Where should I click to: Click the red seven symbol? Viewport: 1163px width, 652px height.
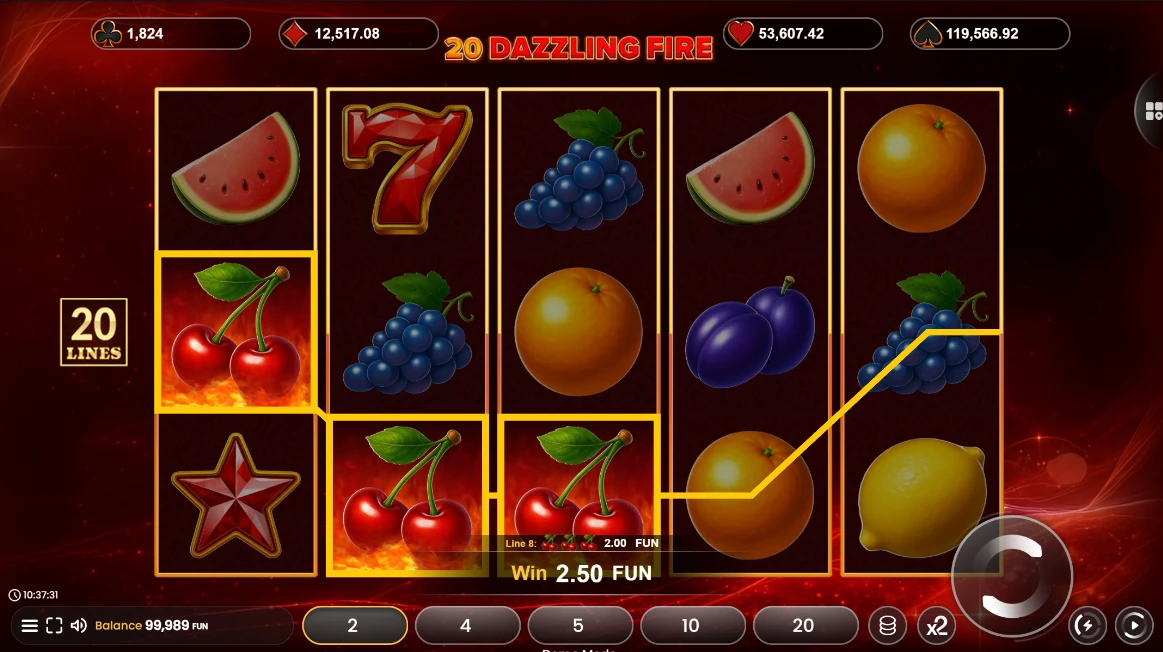pyautogui.click(x=406, y=168)
